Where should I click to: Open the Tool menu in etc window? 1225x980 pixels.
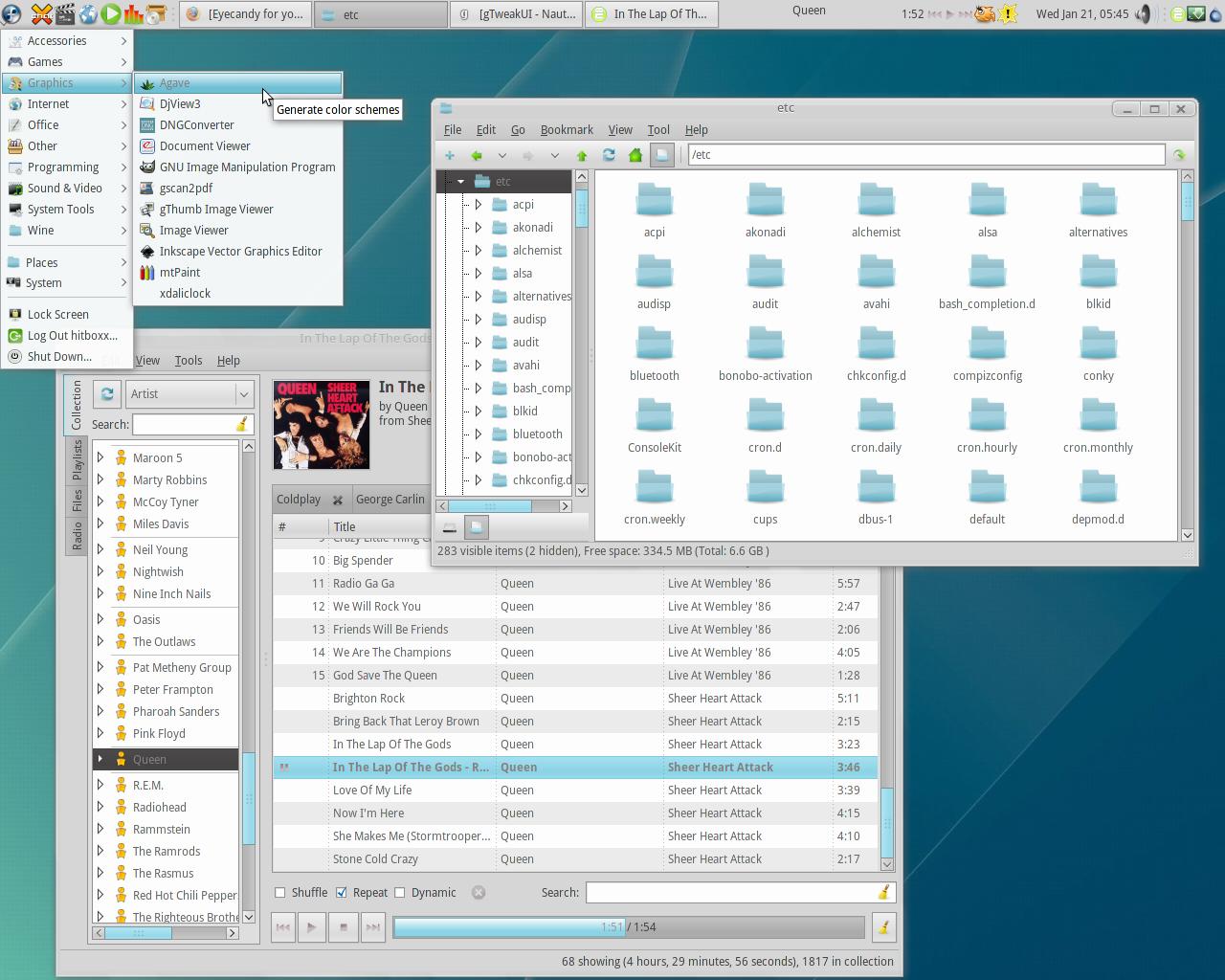(x=658, y=130)
